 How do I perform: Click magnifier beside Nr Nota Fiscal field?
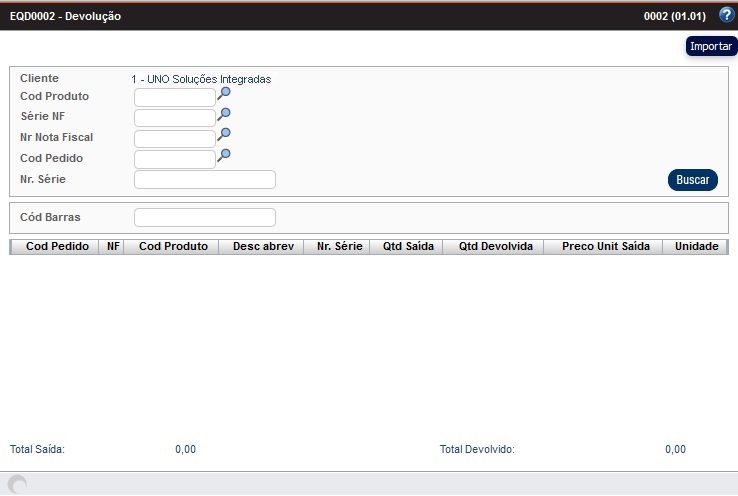tap(224, 135)
